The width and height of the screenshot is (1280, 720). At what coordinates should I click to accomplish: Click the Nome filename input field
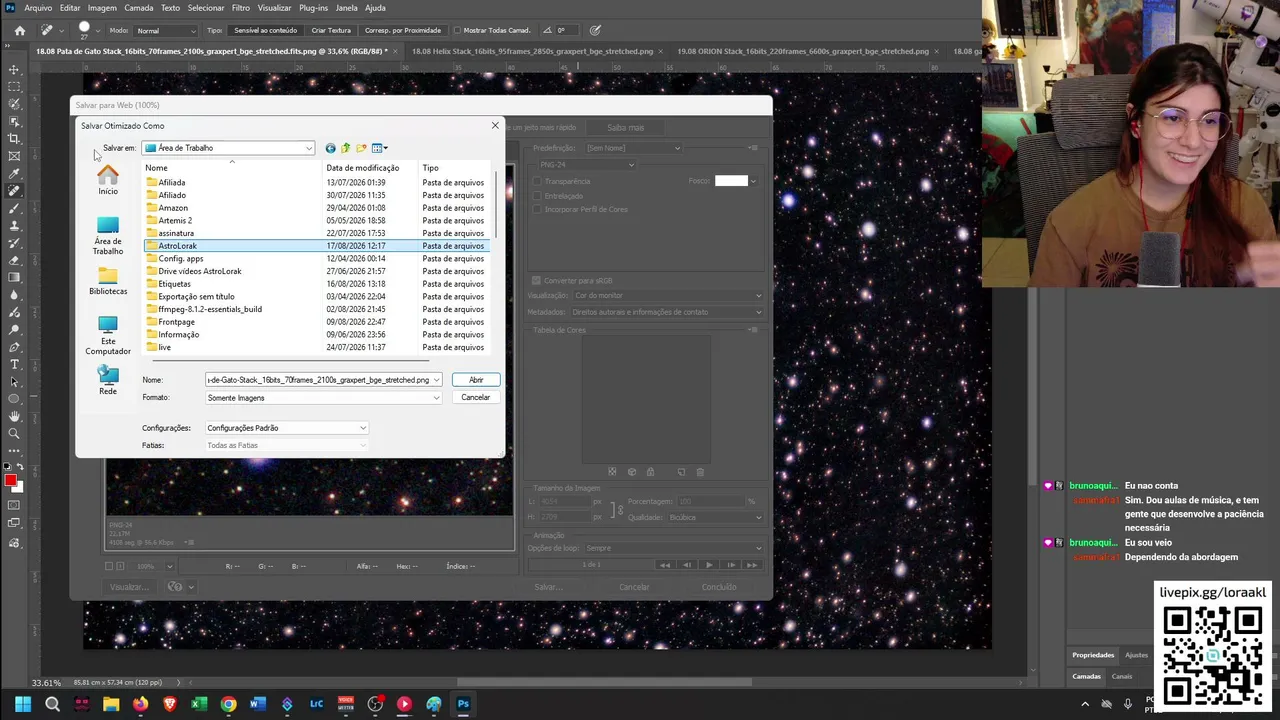point(318,380)
